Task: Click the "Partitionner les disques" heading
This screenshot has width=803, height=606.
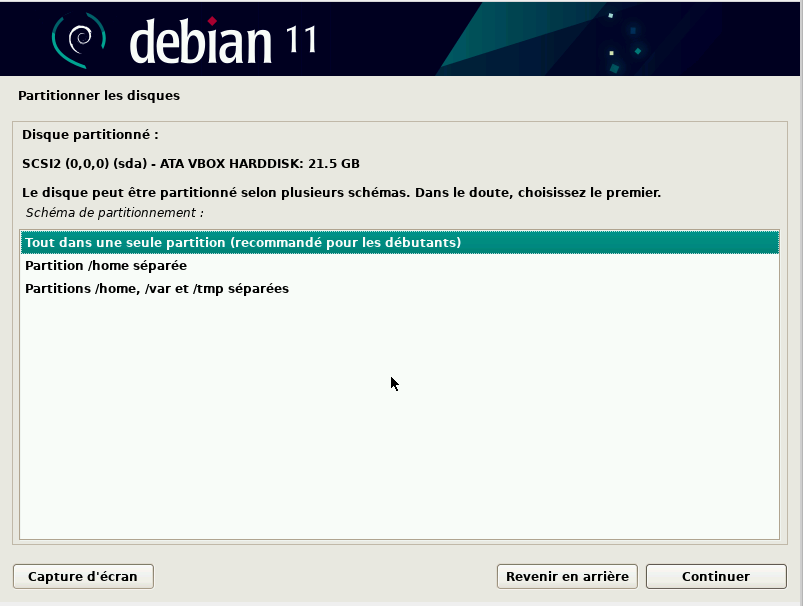Action: [99, 96]
